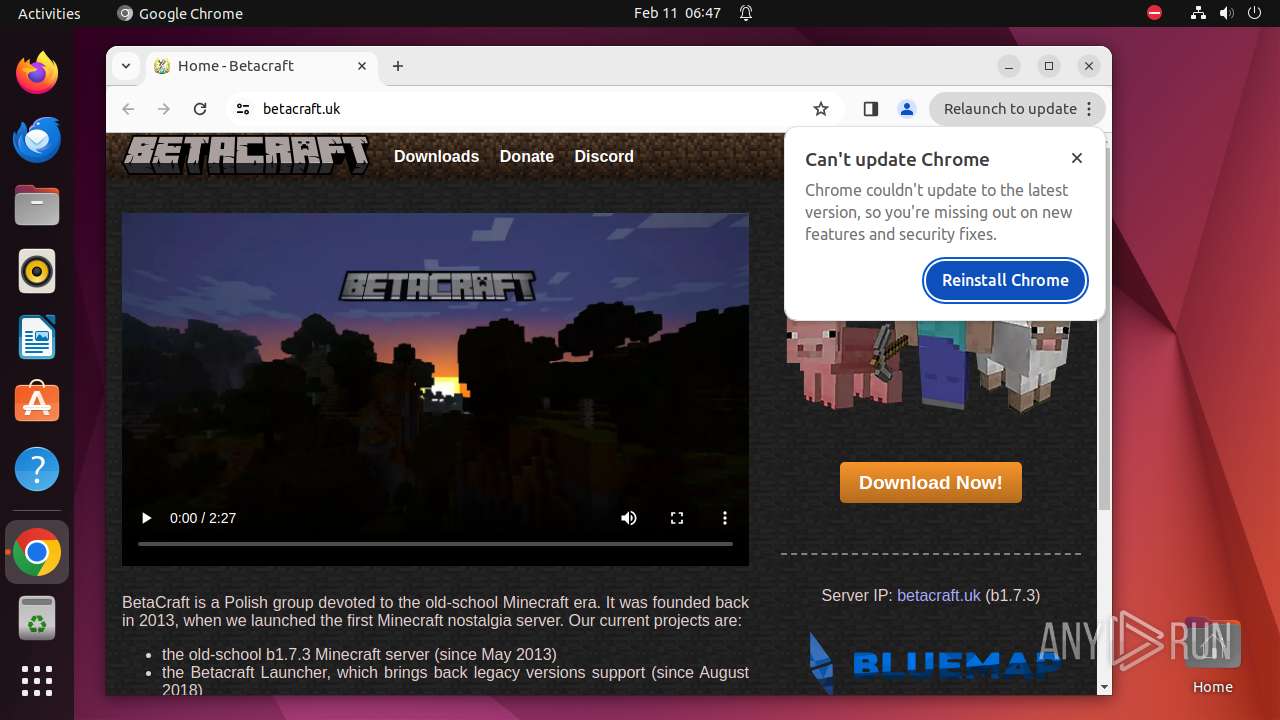Open network status icon in top bar
1280x720 pixels.
[x=1198, y=14]
